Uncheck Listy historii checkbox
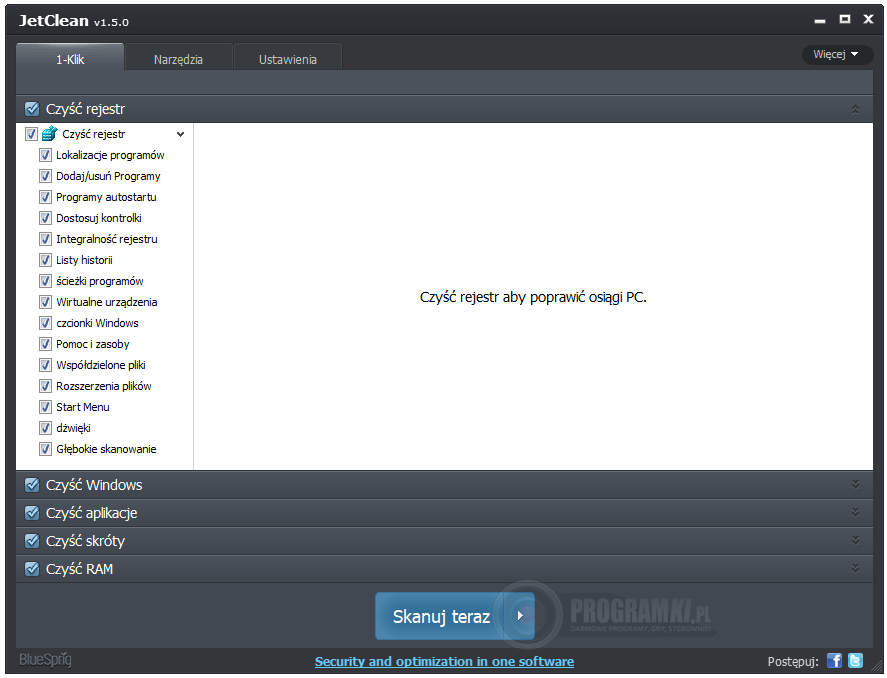Viewport: 887px width, 678px height. click(45, 260)
